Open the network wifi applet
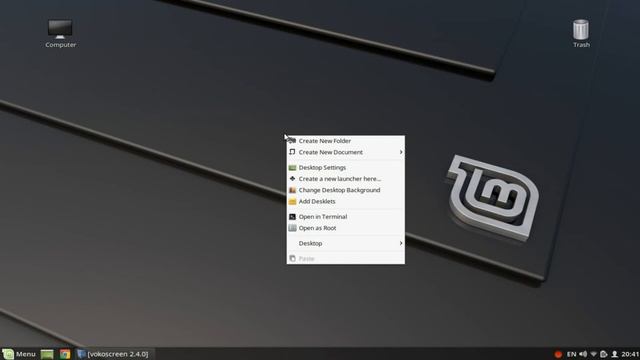The width and height of the screenshot is (640, 360). pyautogui.click(x=593, y=354)
